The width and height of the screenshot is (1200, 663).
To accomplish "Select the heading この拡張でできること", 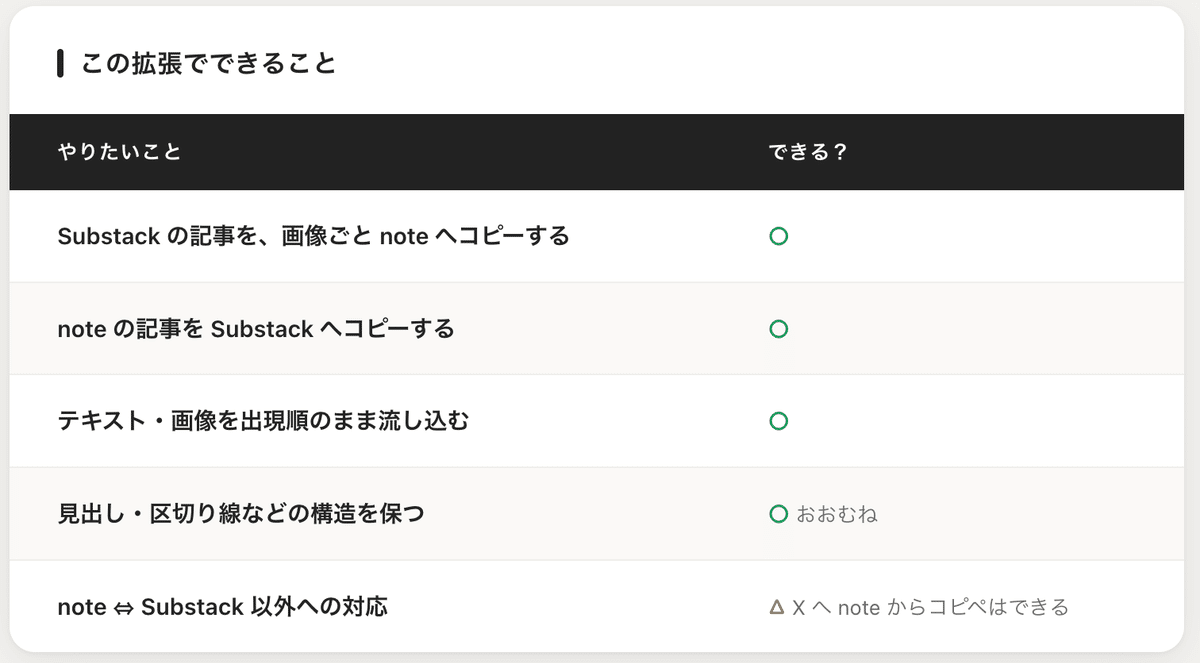I will pos(208,64).
